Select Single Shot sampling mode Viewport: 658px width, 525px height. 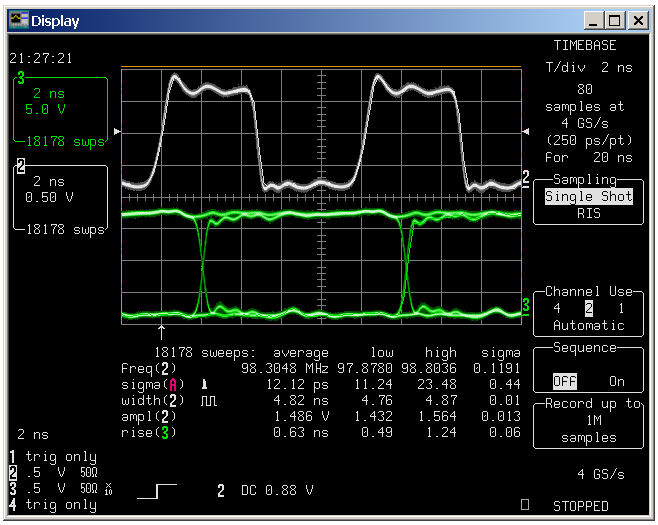coord(588,197)
